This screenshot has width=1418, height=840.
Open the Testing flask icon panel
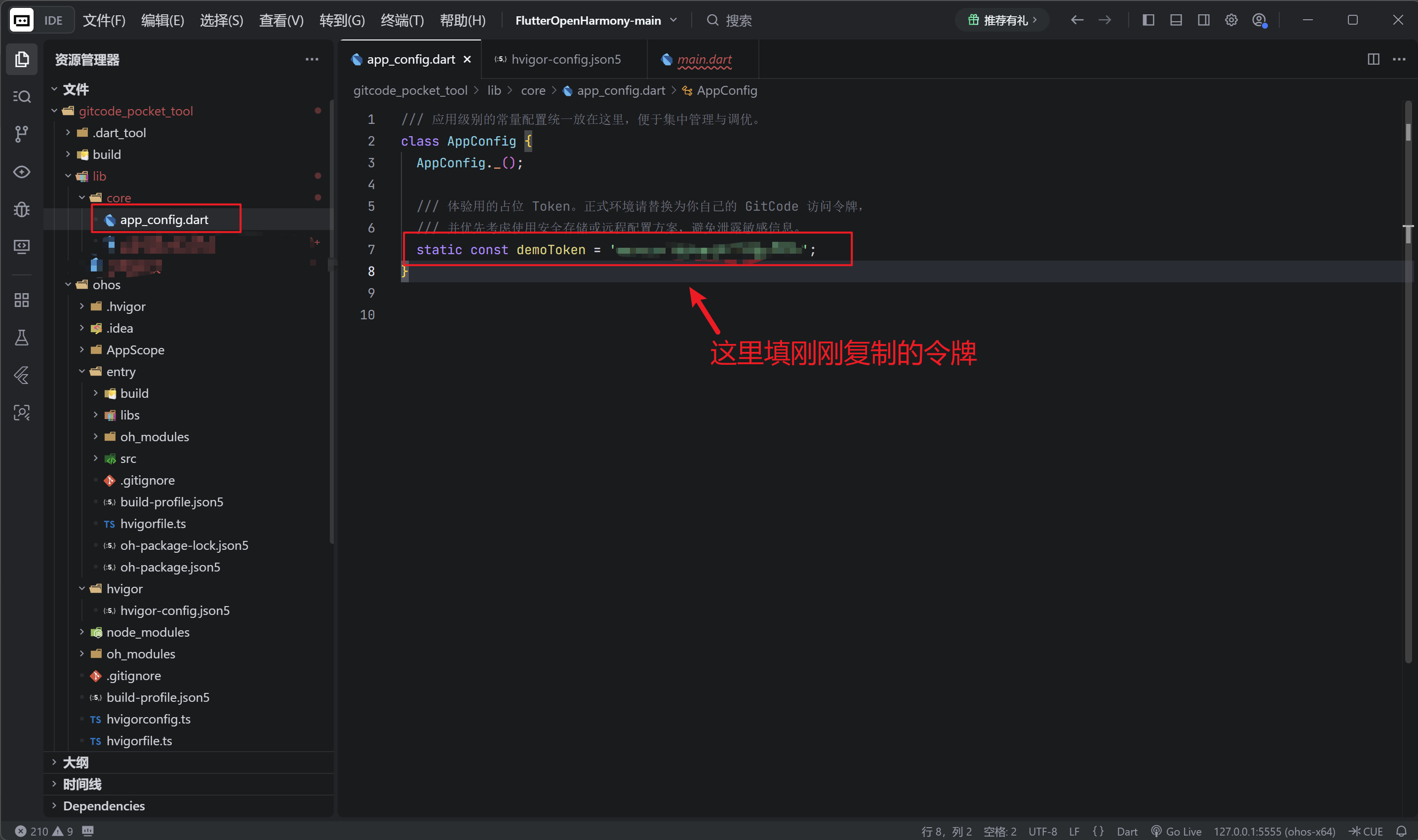pos(22,338)
